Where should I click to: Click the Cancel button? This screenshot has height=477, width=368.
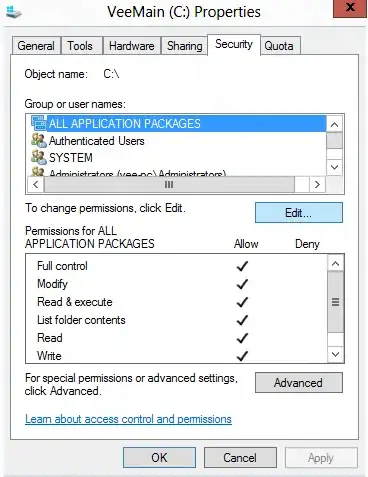(240, 457)
